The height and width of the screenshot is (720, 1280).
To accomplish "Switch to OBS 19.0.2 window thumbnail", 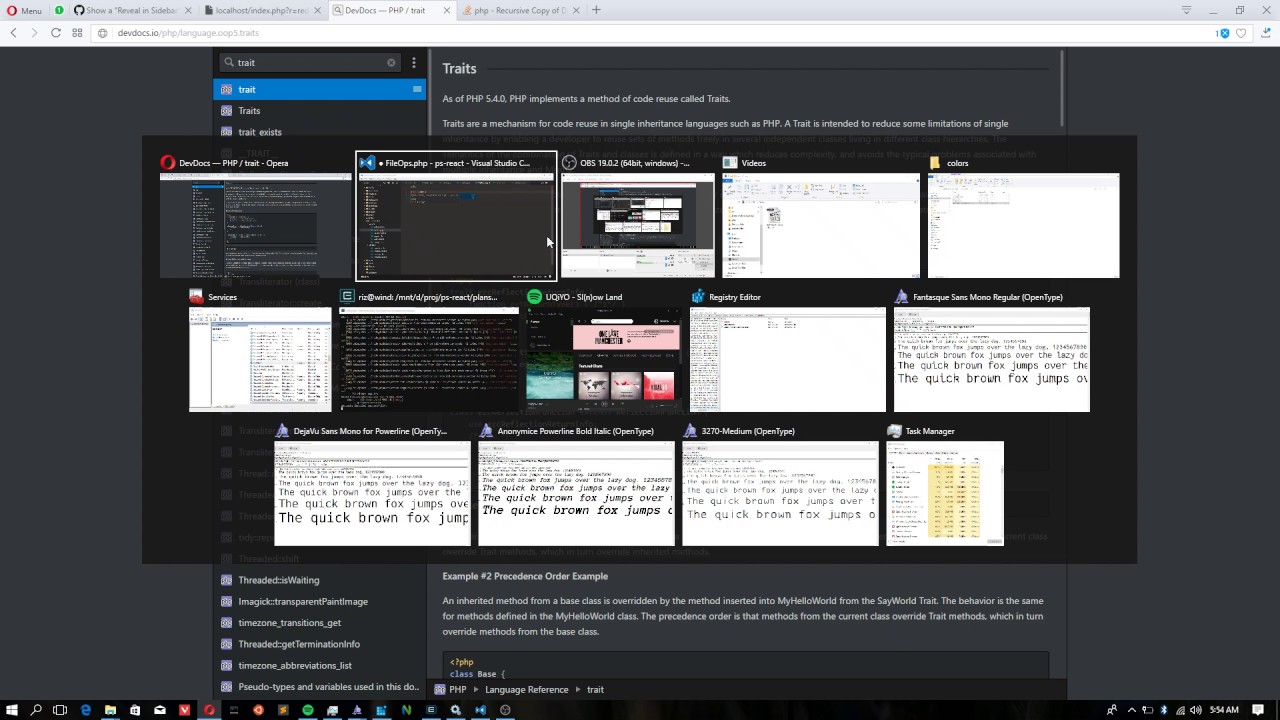I will [x=637, y=216].
